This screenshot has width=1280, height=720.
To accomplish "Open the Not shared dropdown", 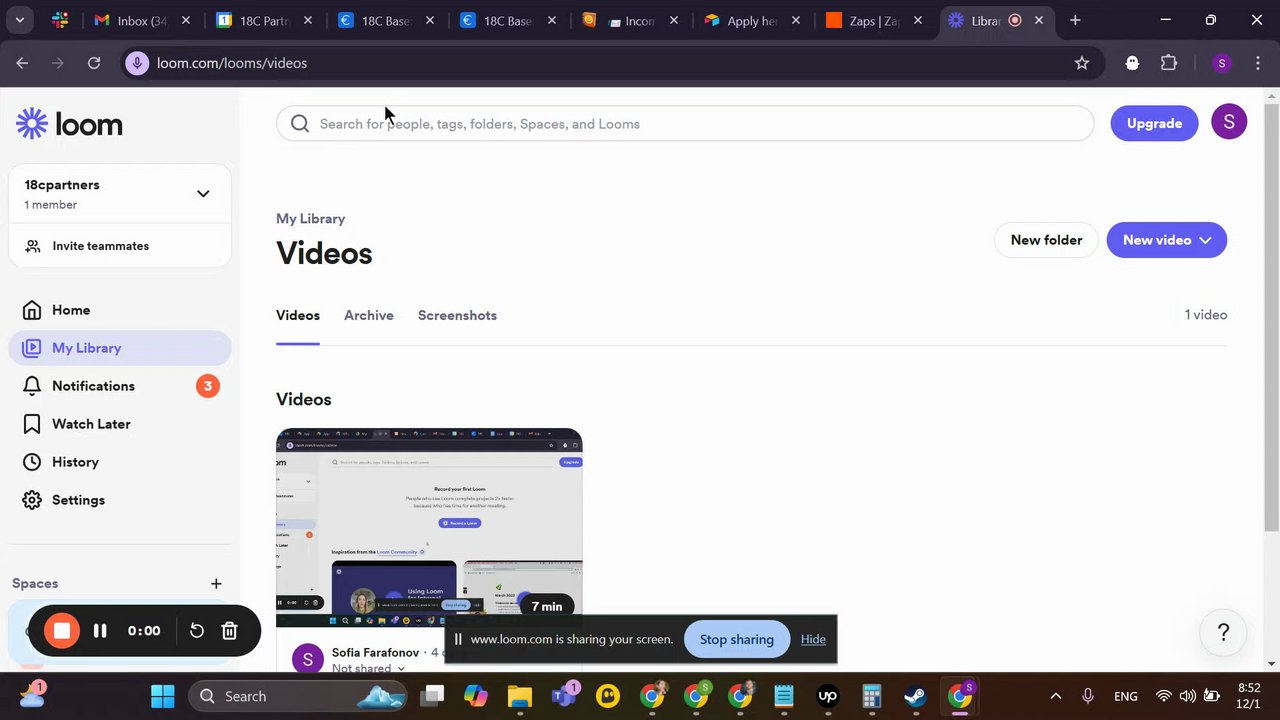I will pyautogui.click(x=368, y=667).
